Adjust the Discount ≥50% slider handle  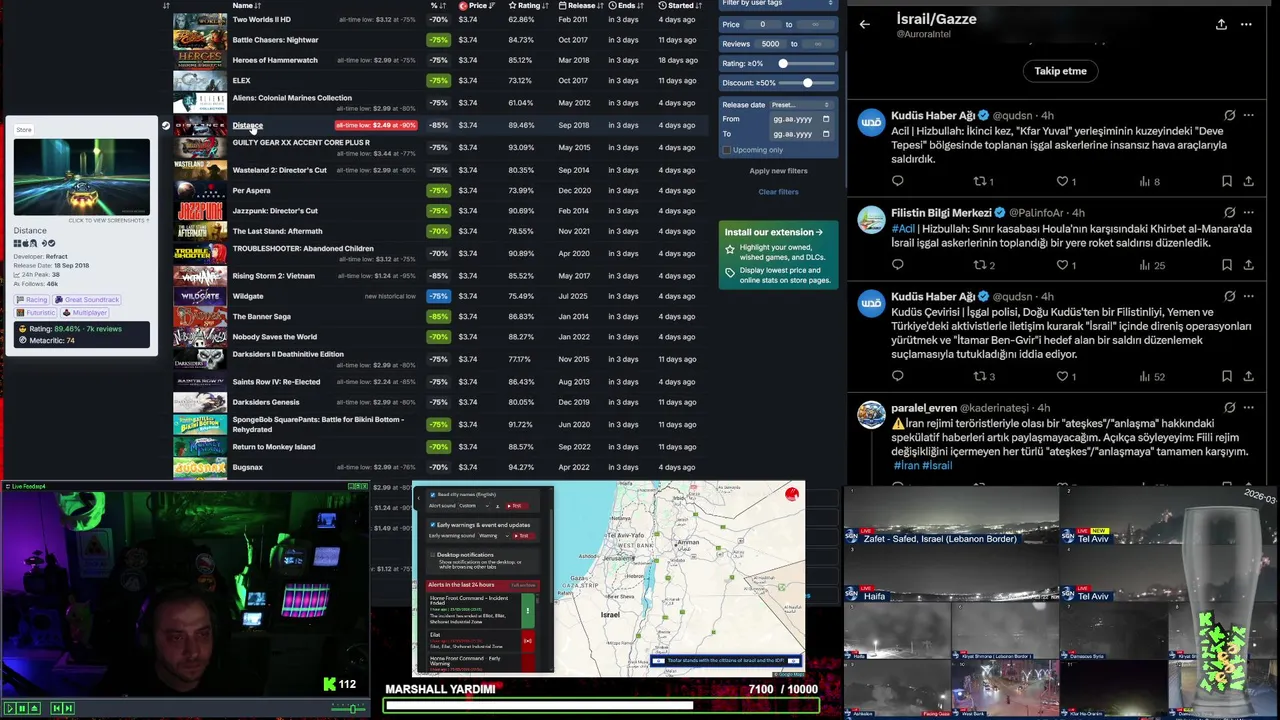pos(807,83)
